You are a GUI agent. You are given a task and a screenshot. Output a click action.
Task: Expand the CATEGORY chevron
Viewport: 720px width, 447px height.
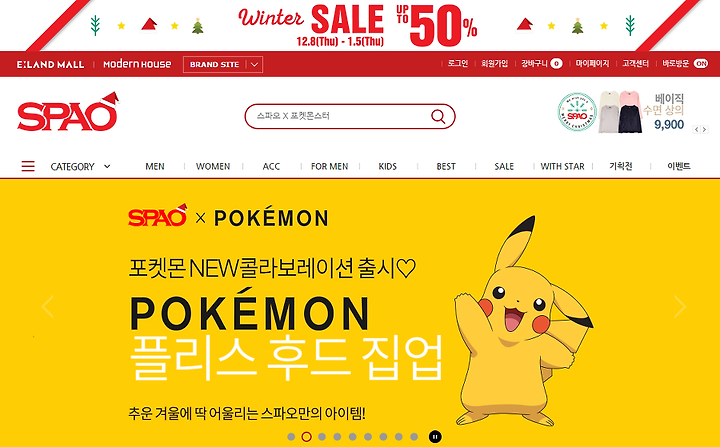107,166
